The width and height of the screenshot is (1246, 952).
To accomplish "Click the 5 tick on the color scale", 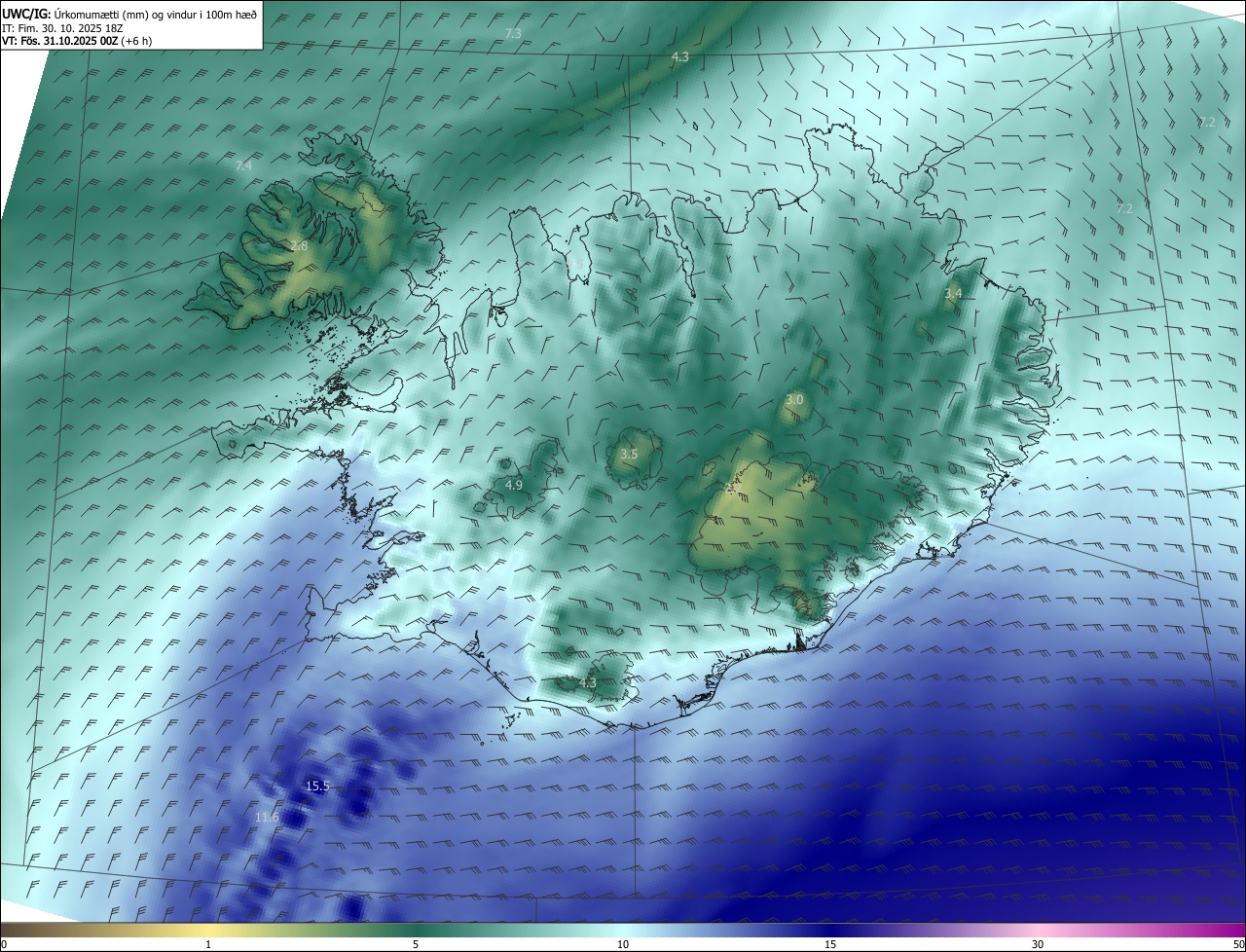I will pyautogui.click(x=416, y=944).
